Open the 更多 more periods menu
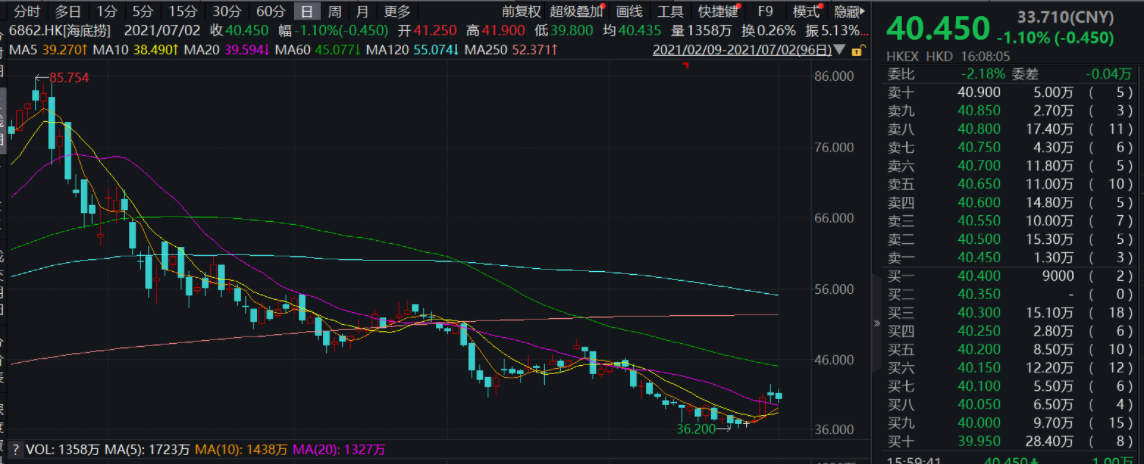This screenshot has width=1144, height=464. [x=397, y=12]
